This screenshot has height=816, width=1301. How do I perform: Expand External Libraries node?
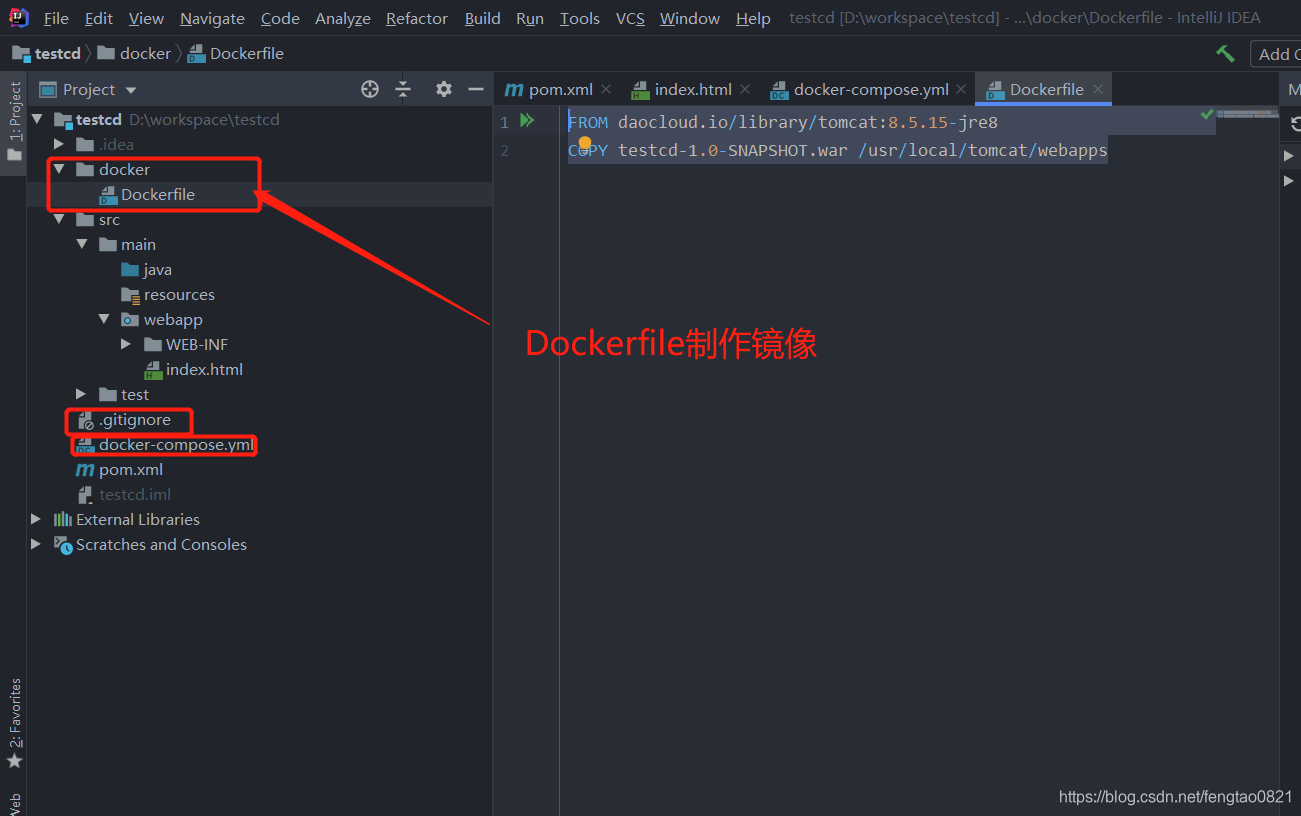36,519
